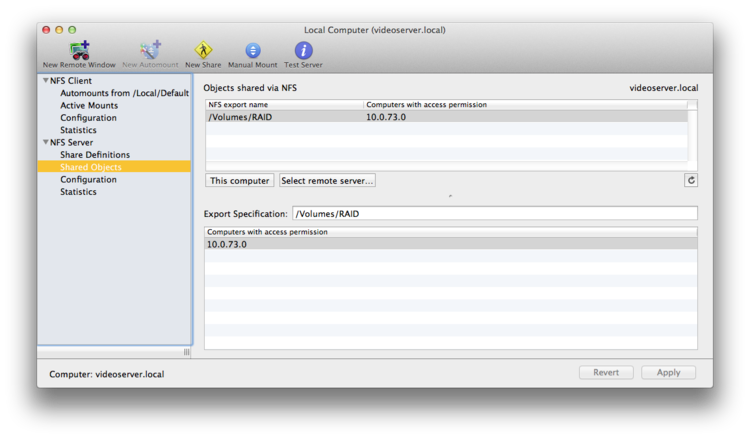Open a New Remote Window

click(x=79, y=51)
